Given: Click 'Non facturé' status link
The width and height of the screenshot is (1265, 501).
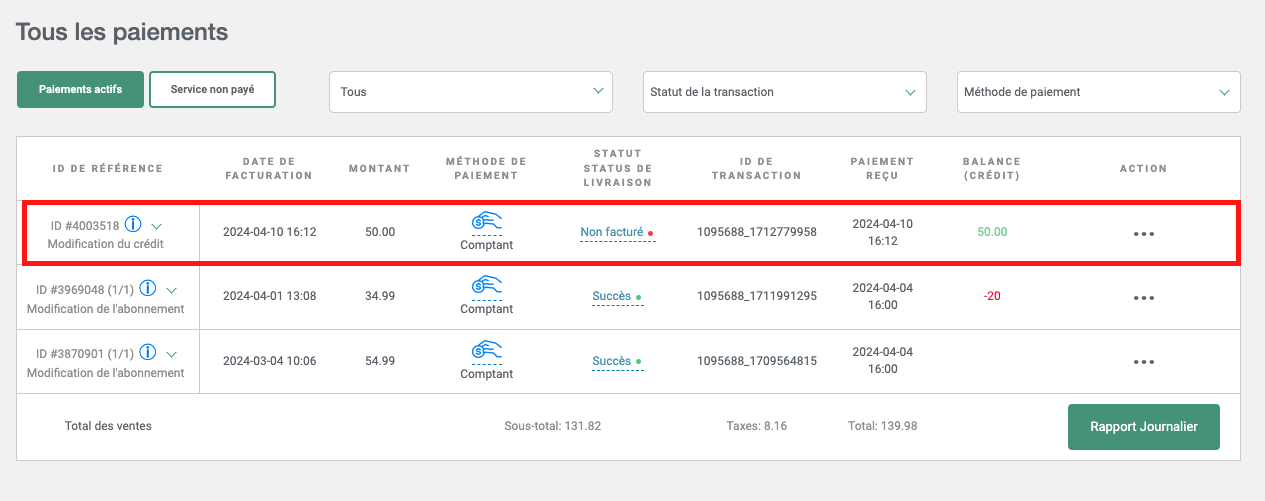Looking at the screenshot, I should 612,232.
